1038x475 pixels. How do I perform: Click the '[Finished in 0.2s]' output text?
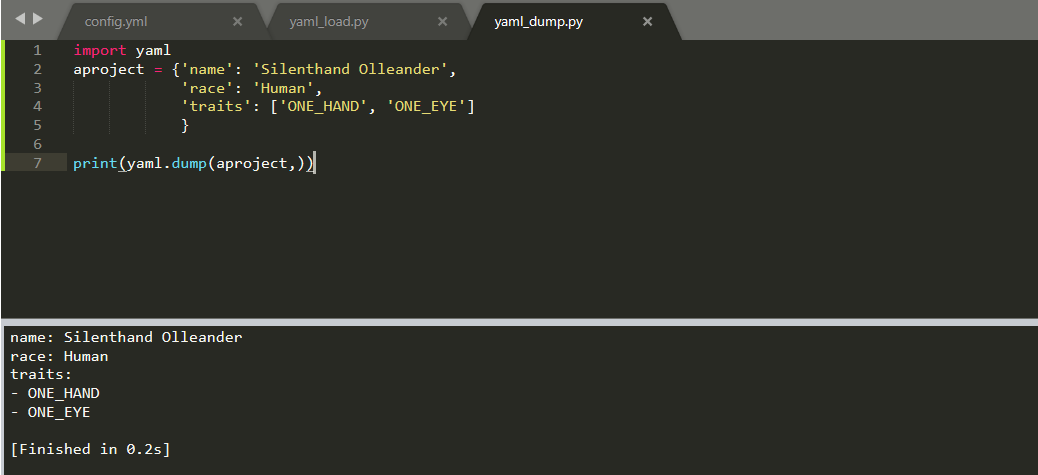91,449
